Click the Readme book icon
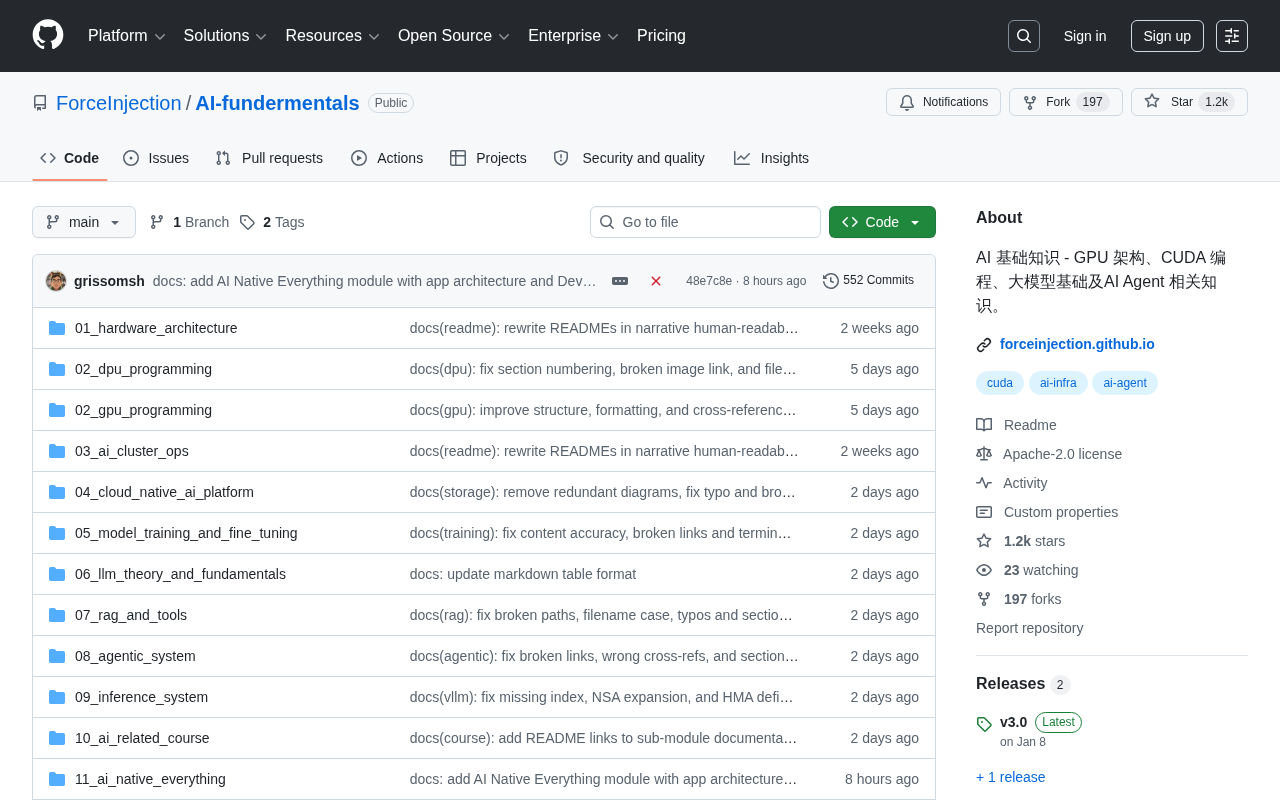 coord(984,425)
